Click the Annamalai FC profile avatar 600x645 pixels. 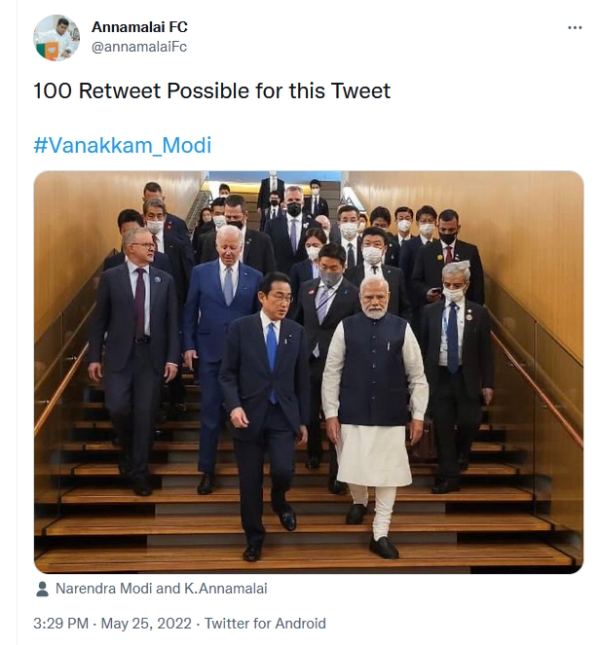(56, 38)
